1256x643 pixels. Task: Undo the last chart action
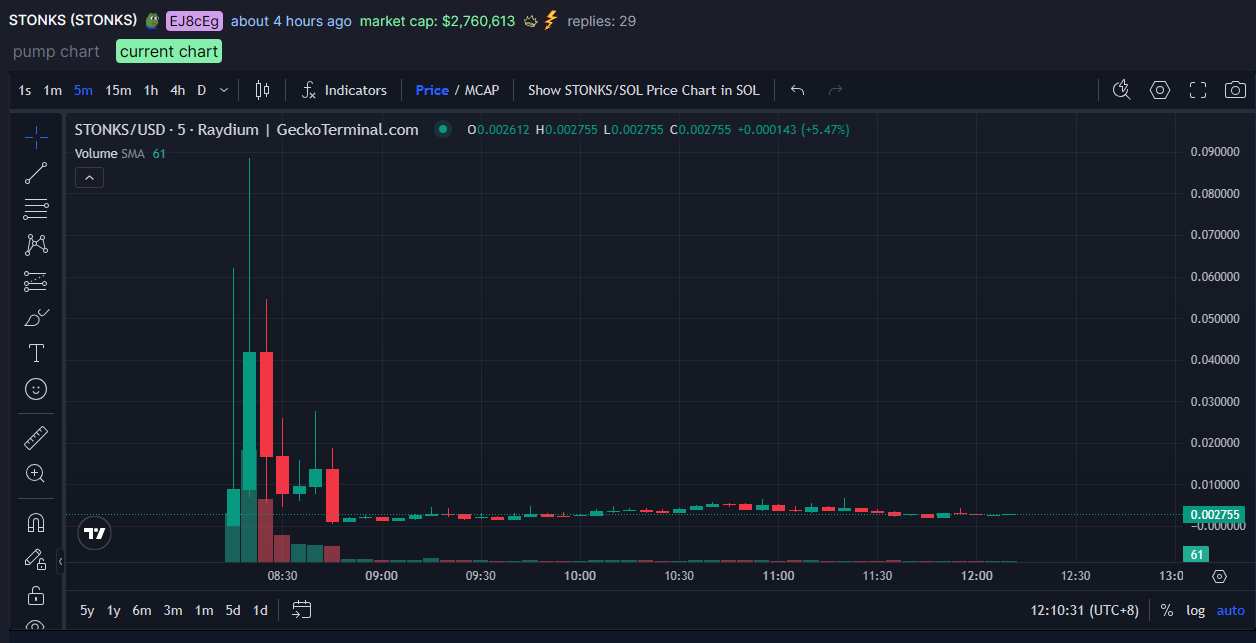[x=797, y=90]
